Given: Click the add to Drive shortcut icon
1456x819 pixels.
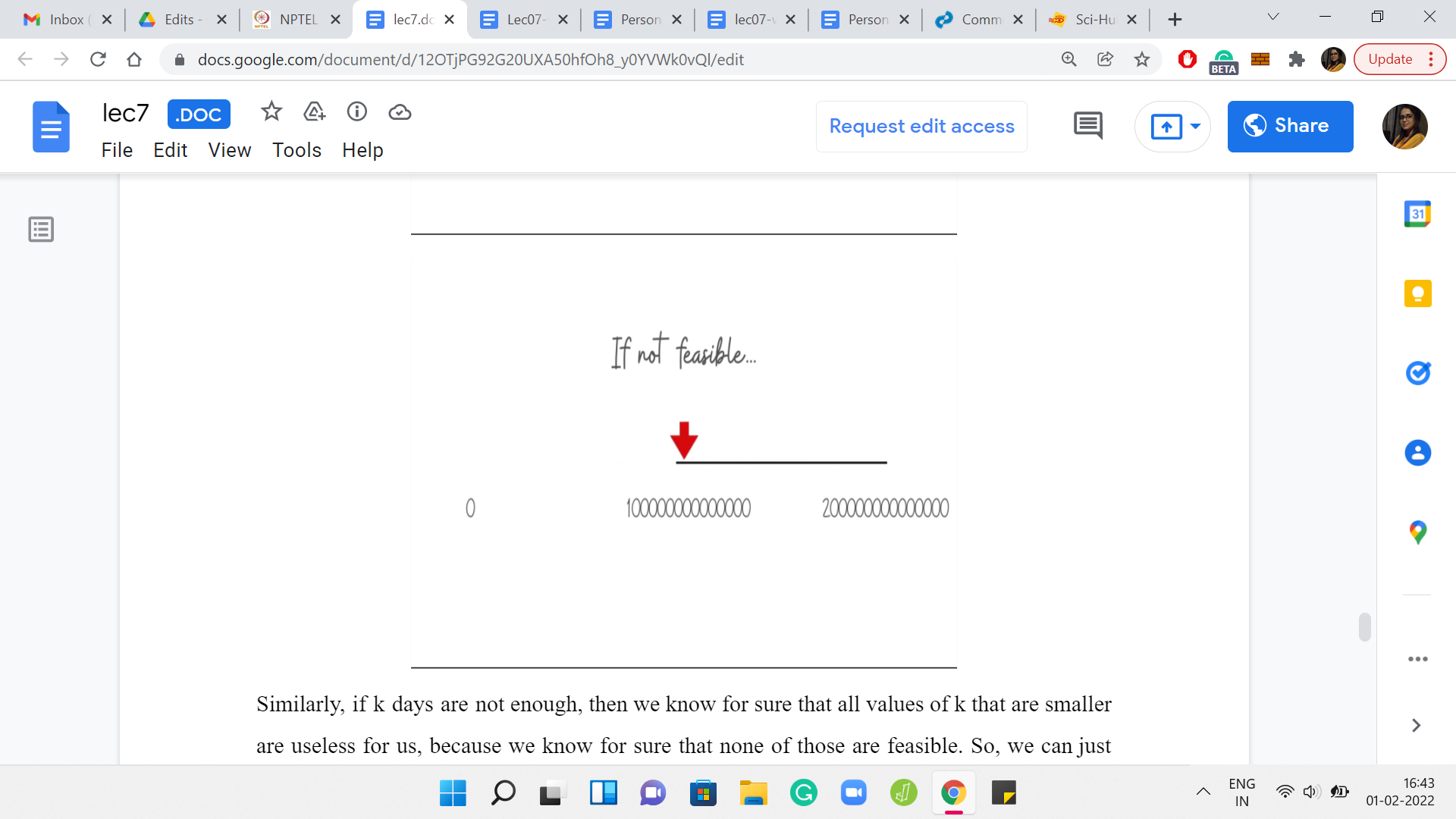Looking at the screenshot, I should click(314, 112).
